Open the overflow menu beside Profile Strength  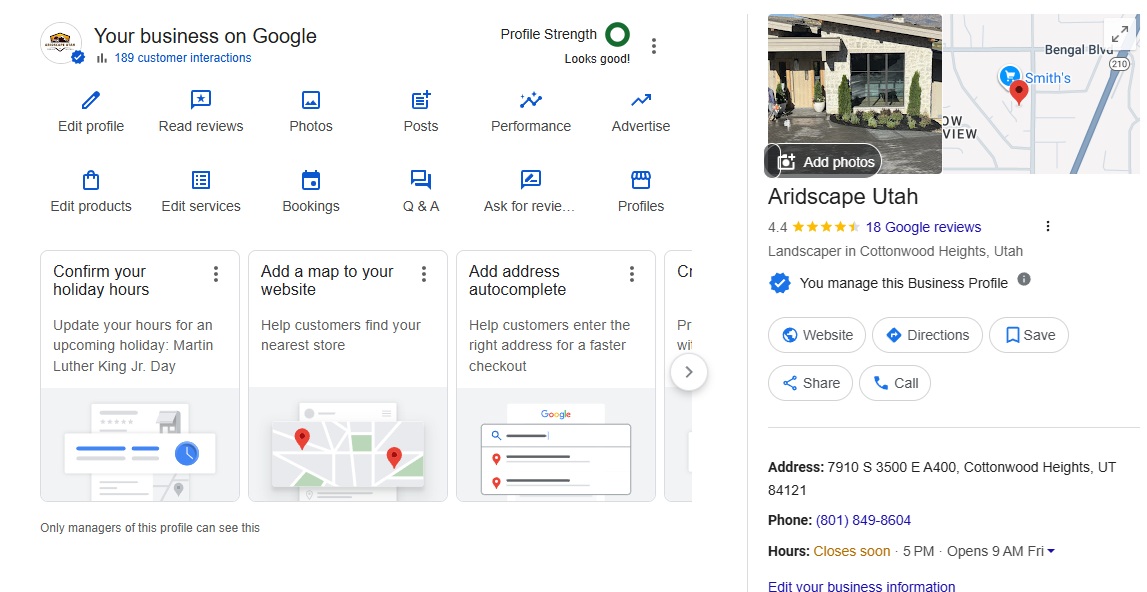click(x=655, y=45)
